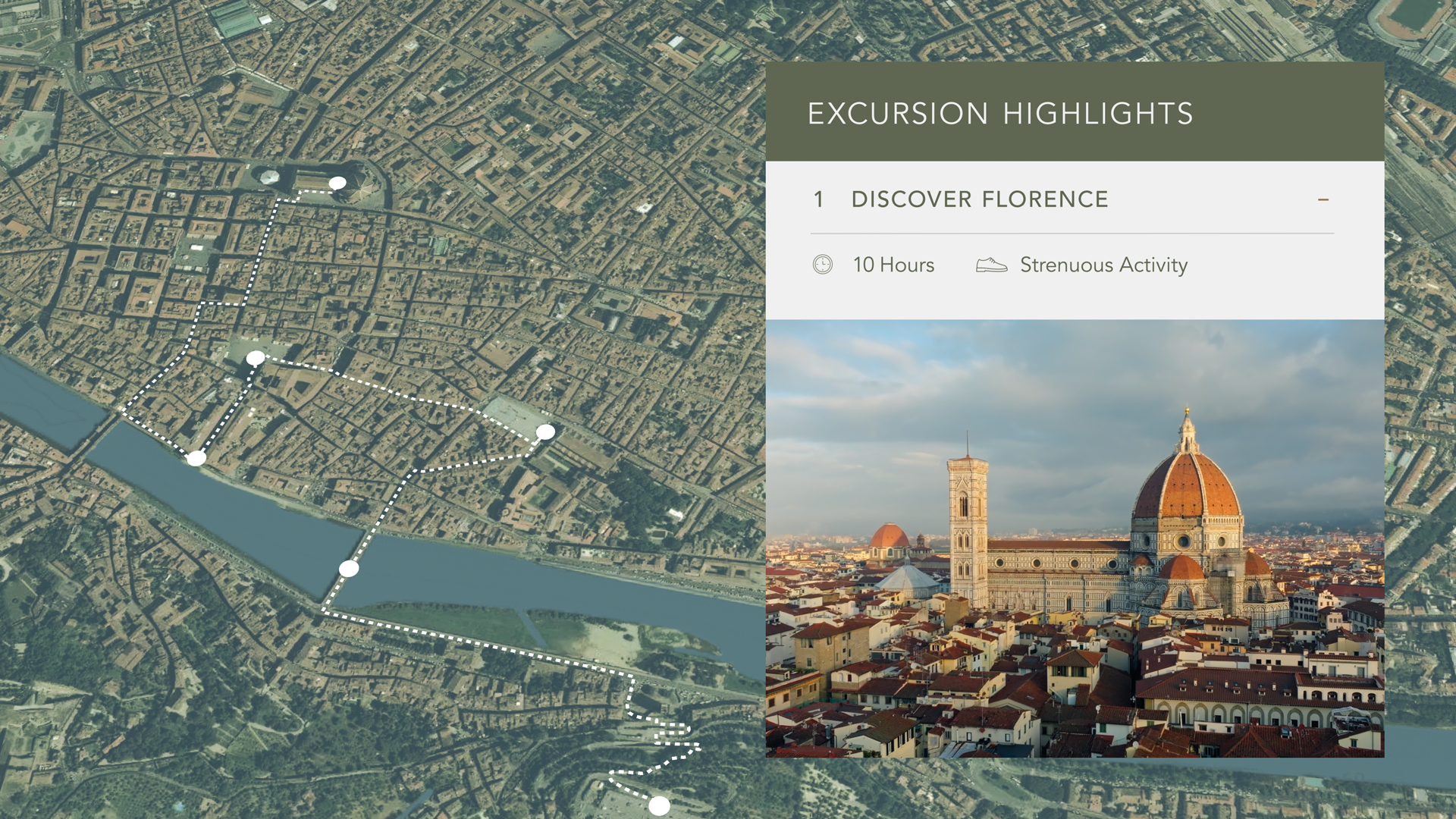Click the 10 Hours duration label
The image size is (1456, 819).
point(893,265)
